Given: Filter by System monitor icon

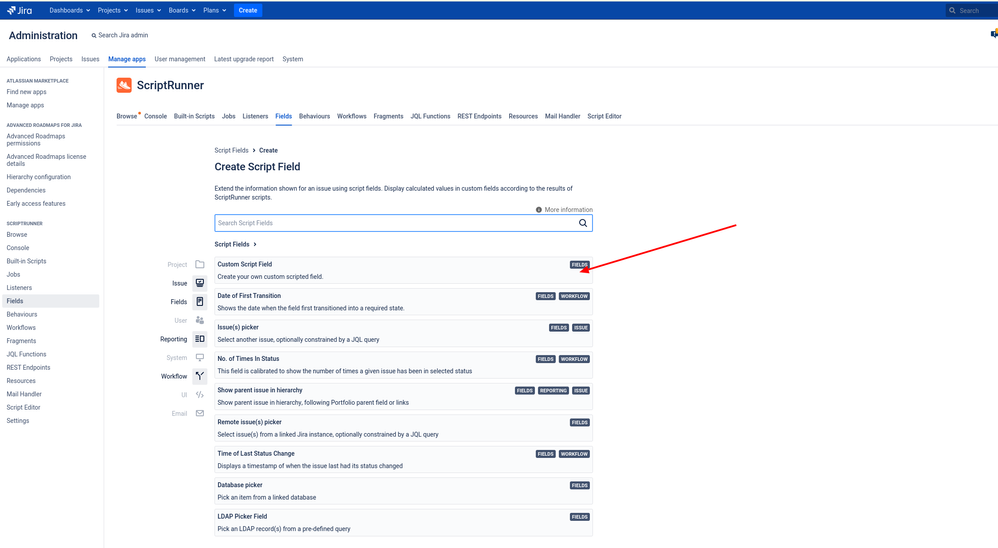Looking at the screenshot, I should (200, 358).
